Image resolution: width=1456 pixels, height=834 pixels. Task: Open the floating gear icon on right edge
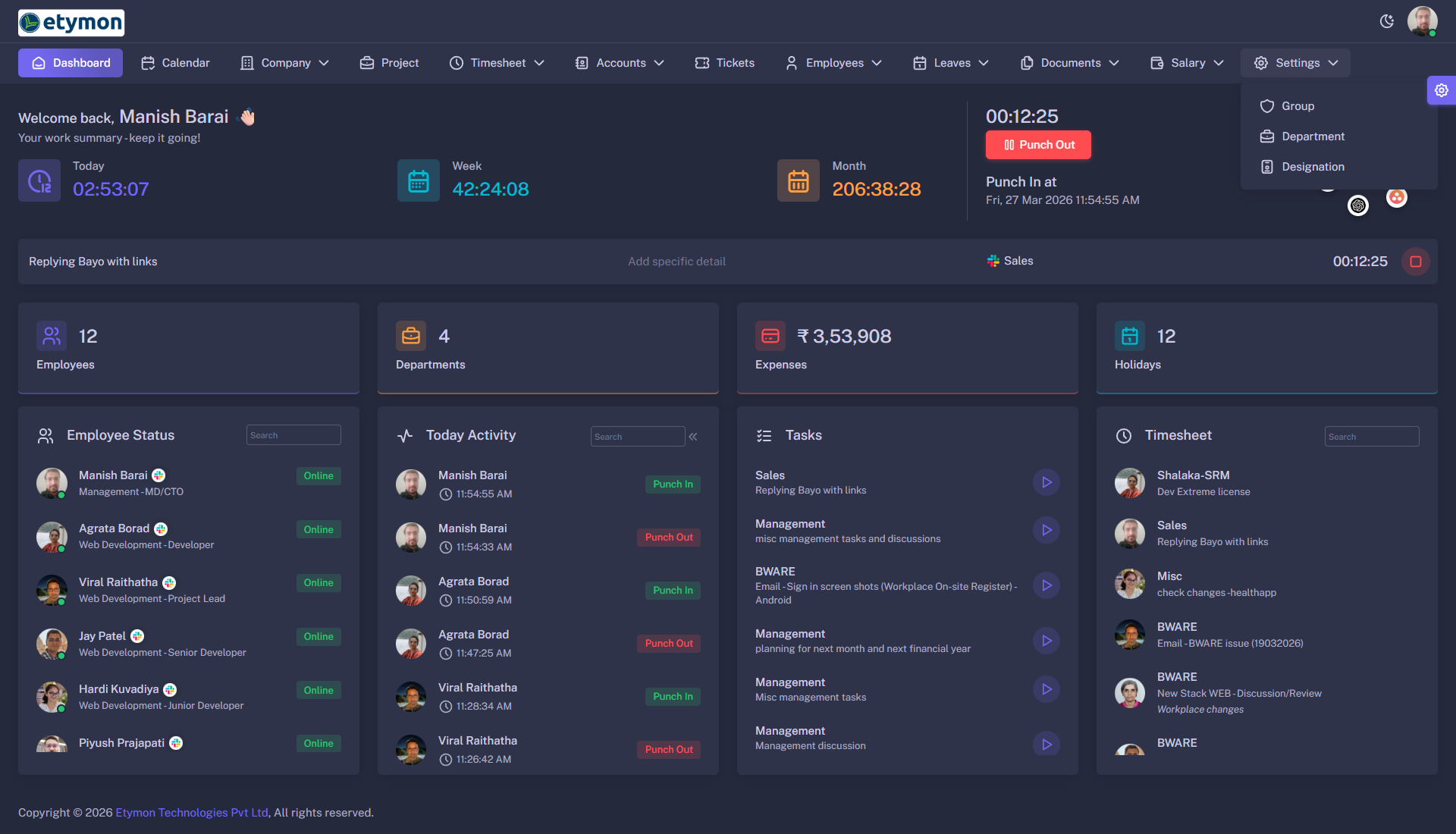click(x=1442, y=90)
